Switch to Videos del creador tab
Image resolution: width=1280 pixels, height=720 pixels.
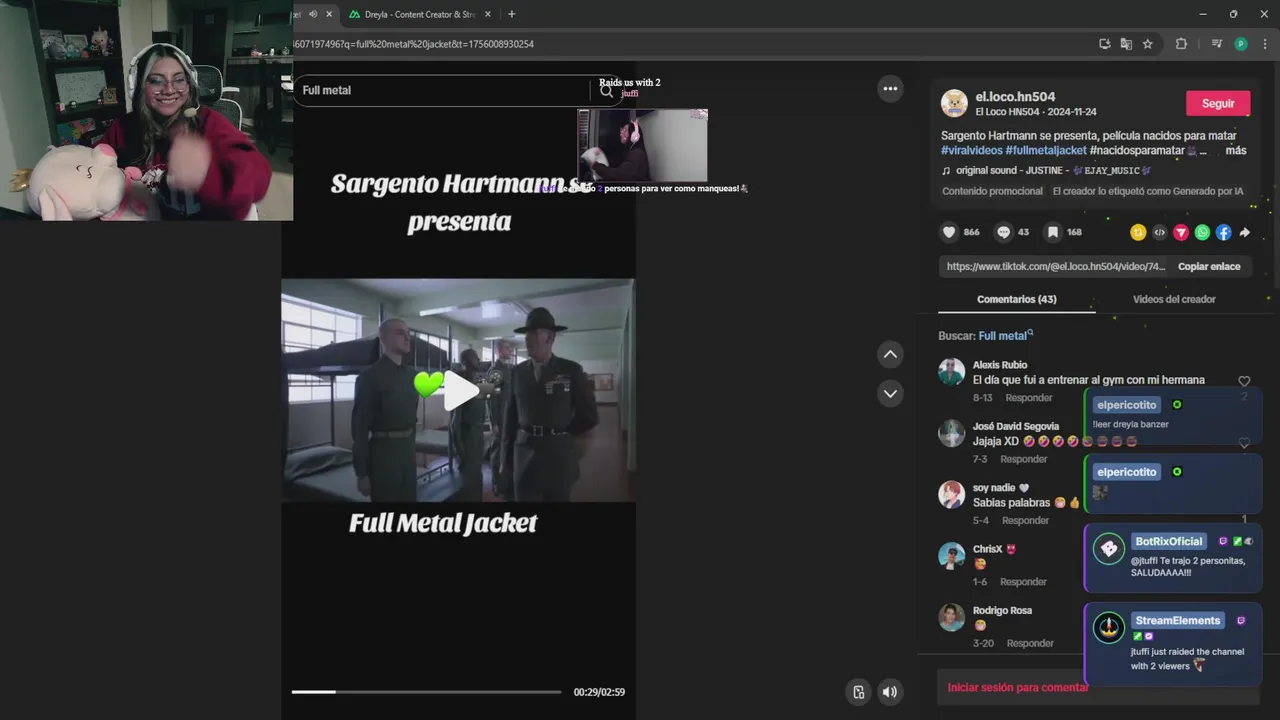(x=1174, y=299)
